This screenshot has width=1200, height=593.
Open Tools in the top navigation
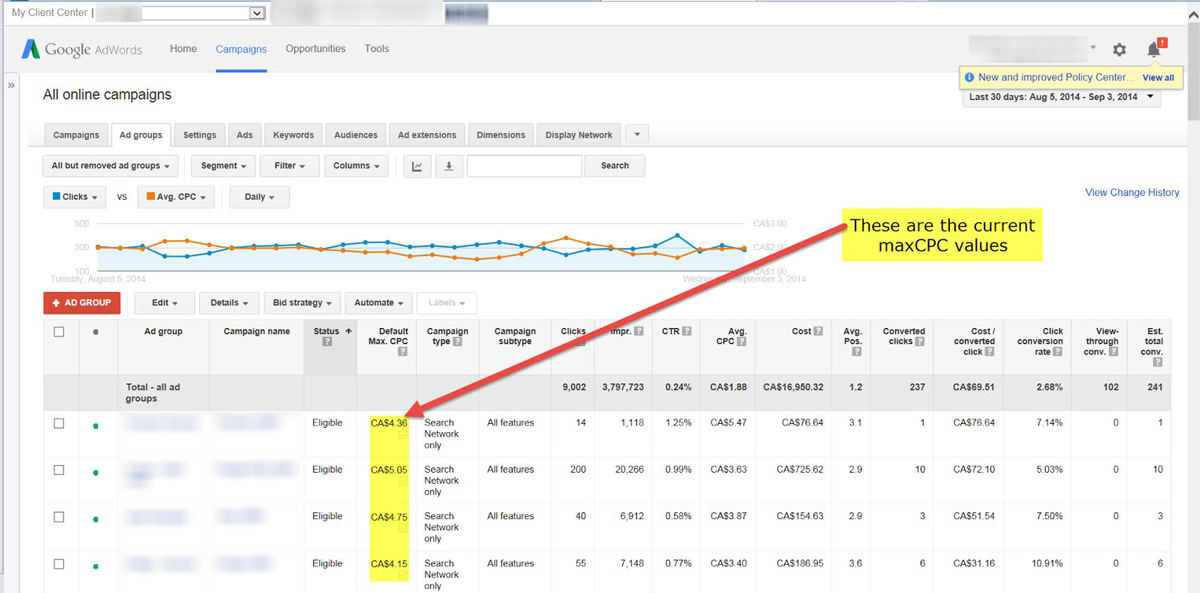(377, 49)
